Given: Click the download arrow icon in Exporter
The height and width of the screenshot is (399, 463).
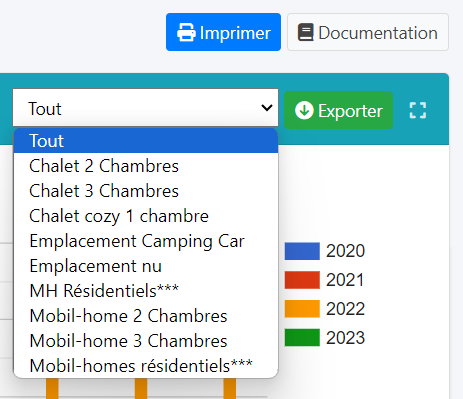Looking at the screenshot, I should point(304,110).
